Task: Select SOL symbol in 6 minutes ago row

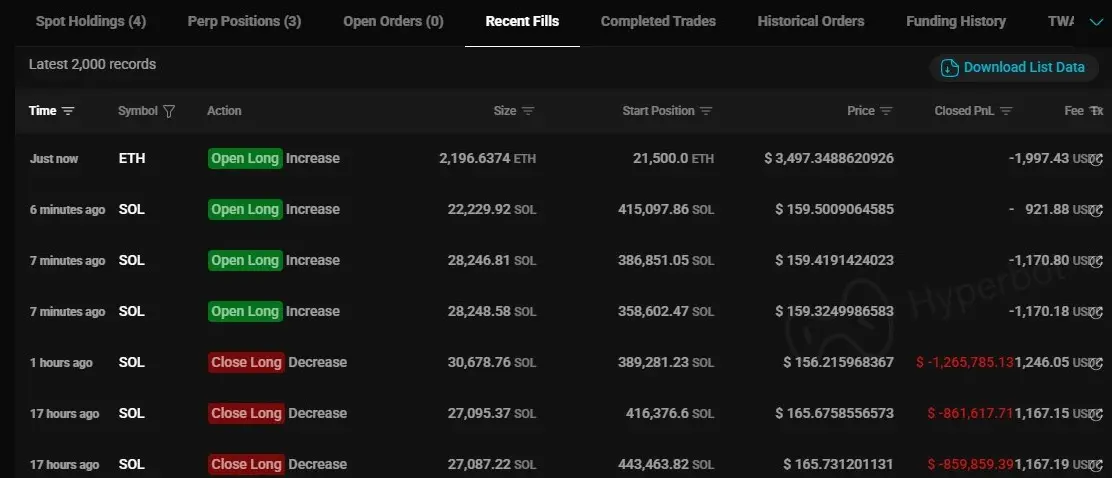Action: [131, 209]
